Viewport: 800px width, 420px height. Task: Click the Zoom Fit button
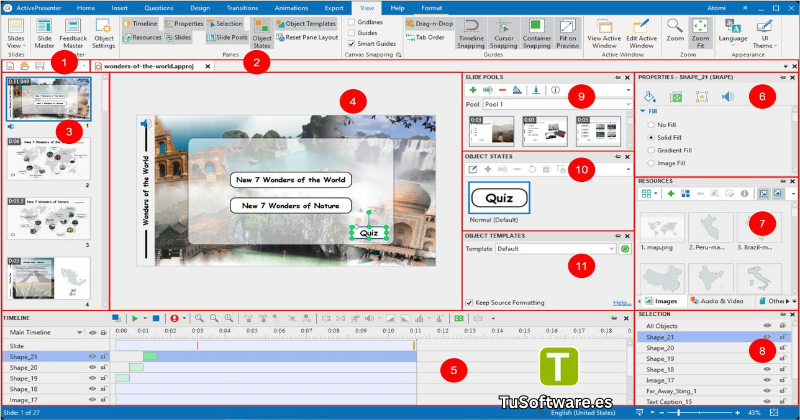[x=700, y=34]
